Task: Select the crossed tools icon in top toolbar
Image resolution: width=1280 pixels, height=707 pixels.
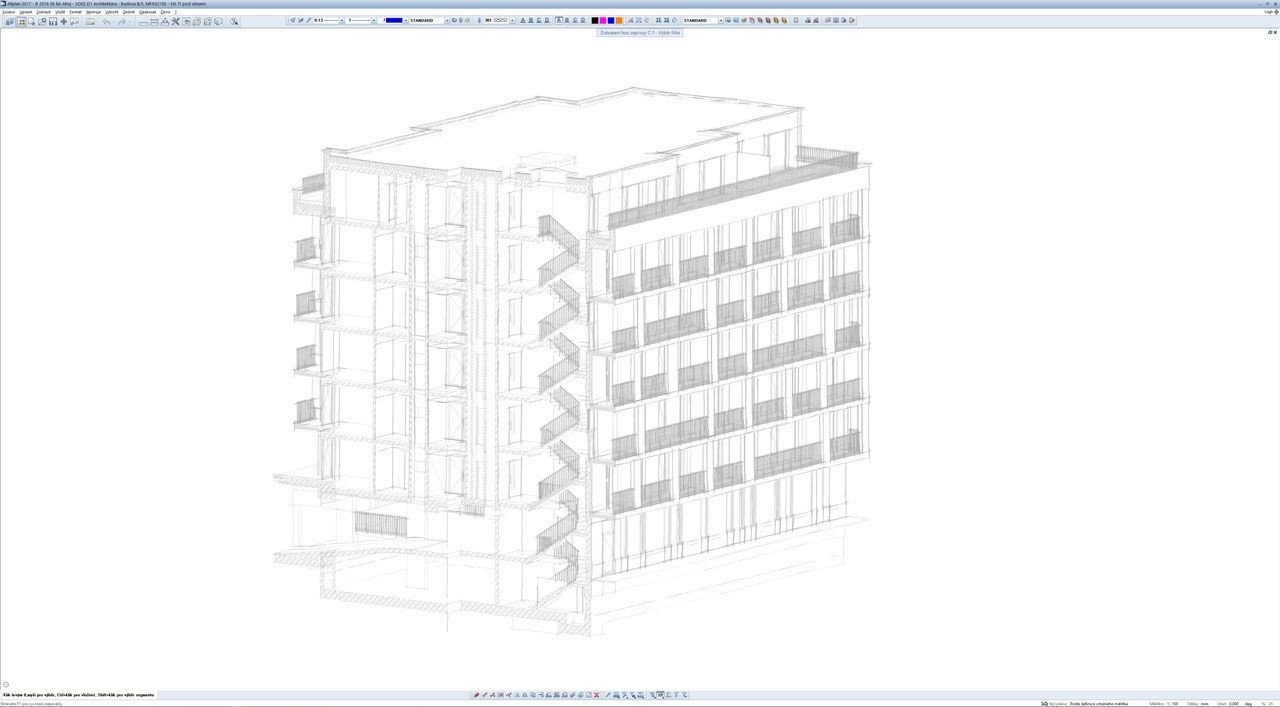Action: click(x=175, y=21)
